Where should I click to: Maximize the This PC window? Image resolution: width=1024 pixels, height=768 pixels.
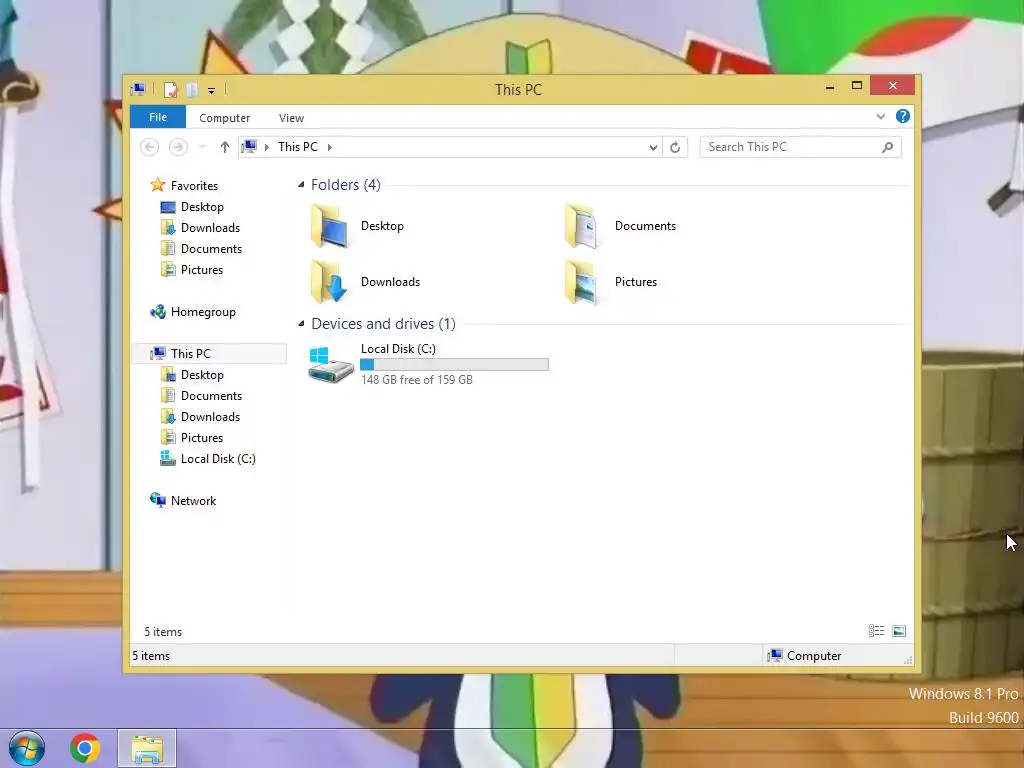coord(857,86)
